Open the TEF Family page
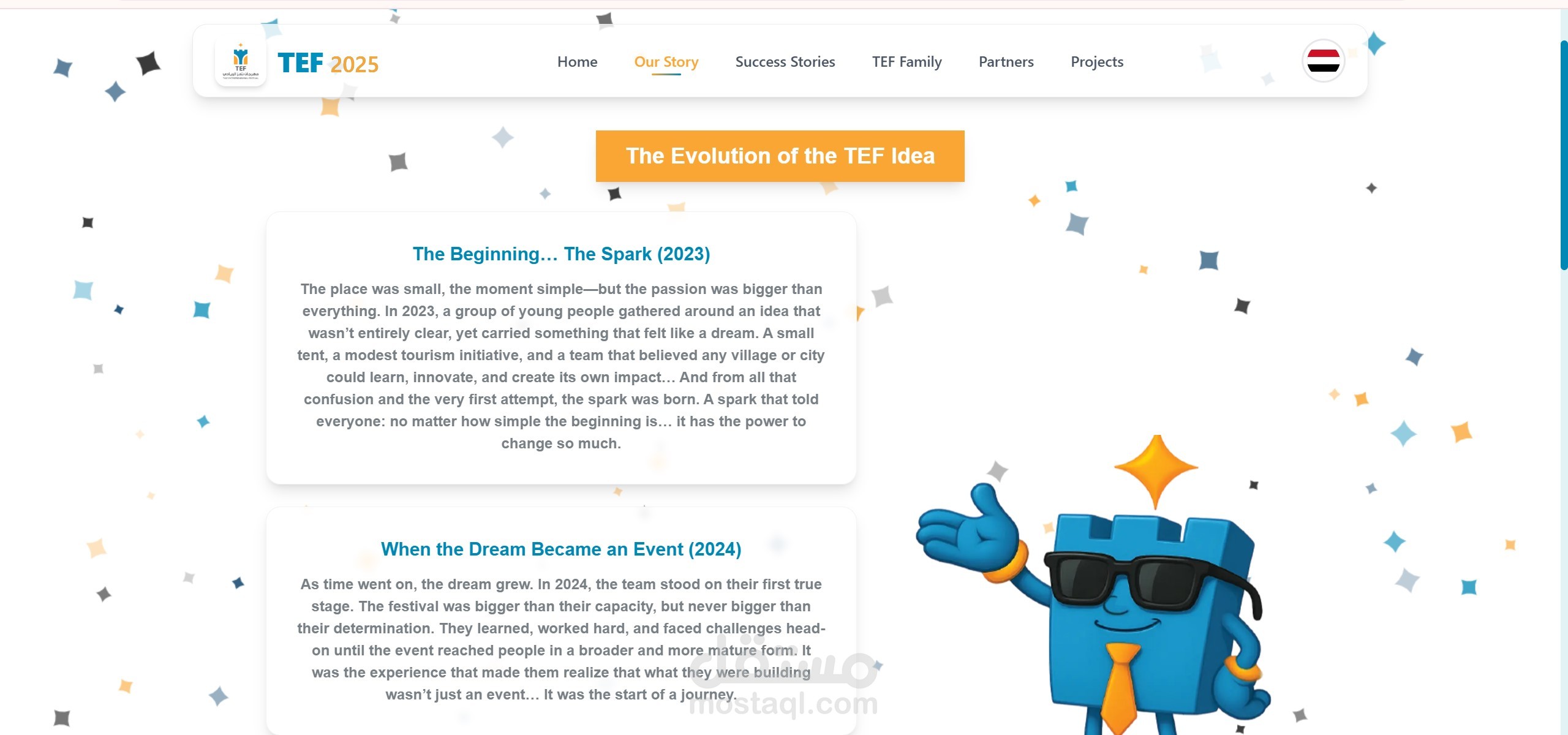Image resolution: width=1568 pixels, height=735 pixels. click(907, 62)
